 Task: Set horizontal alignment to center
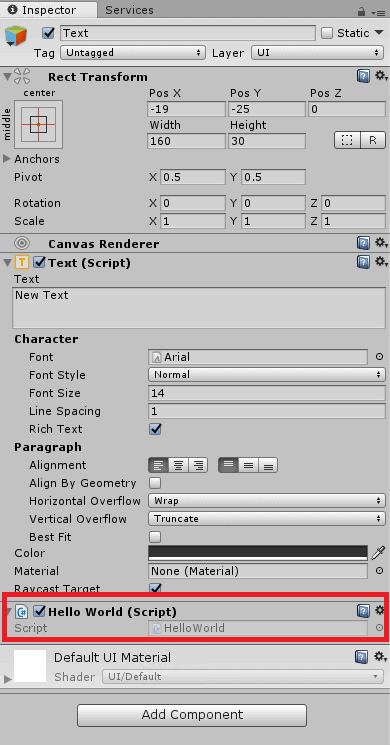coord(179,465)
